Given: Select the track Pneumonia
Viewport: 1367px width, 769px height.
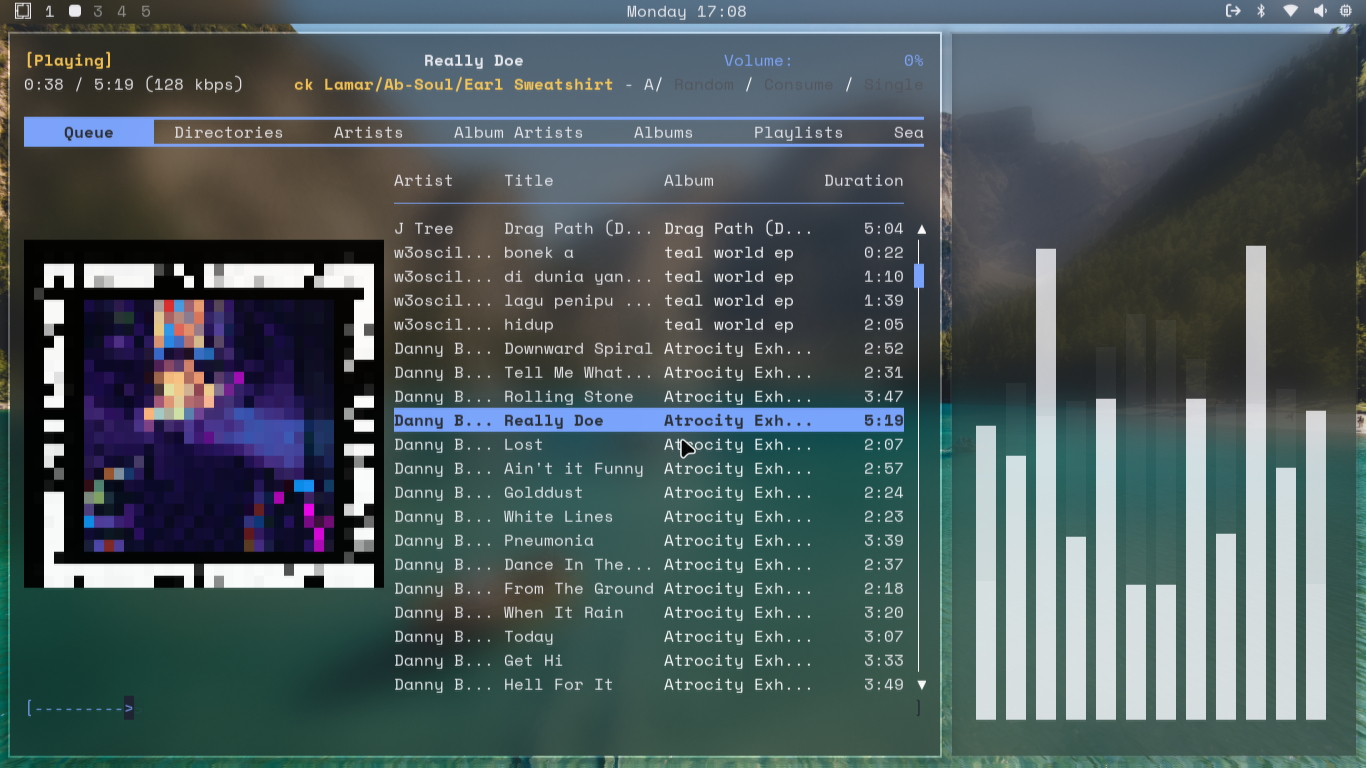Looking at the screenshot, I should pyautogui.click(x=649, y=541).
